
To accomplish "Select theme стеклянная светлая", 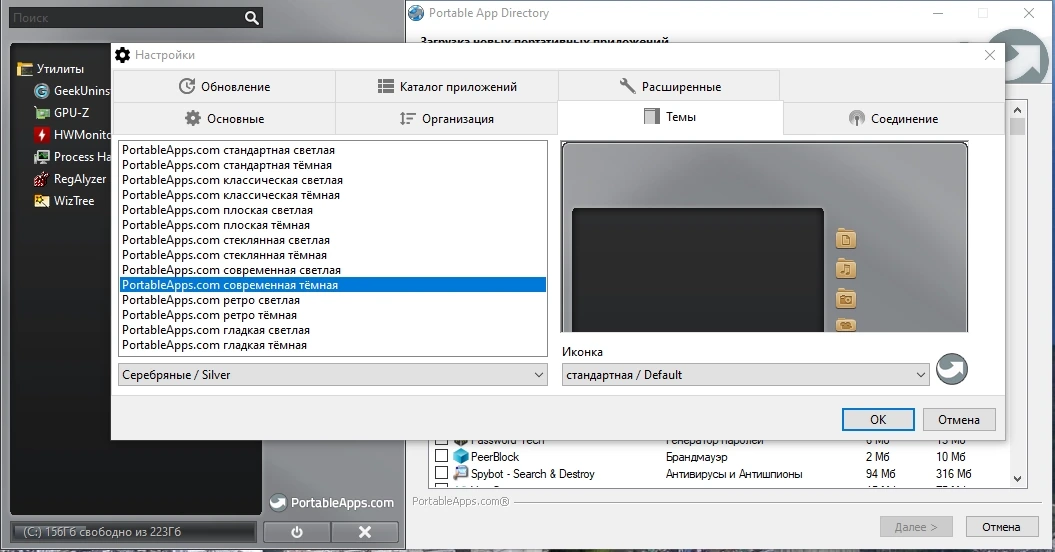I will pos(332,240).
